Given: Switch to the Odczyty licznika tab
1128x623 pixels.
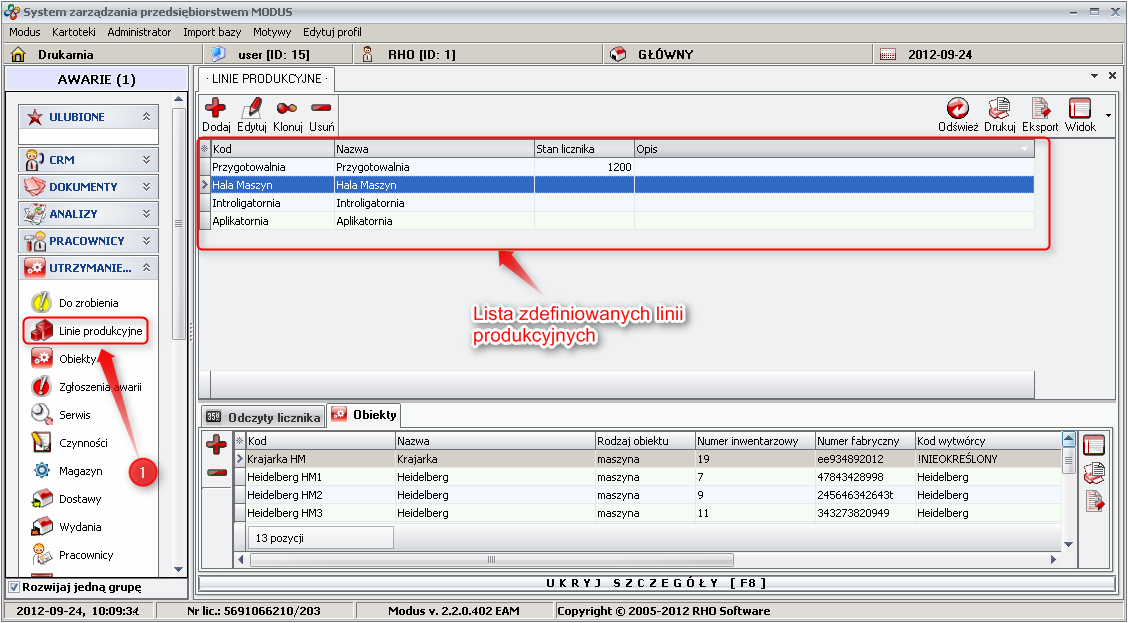Looking at the screenshot, I should coord(263,417).
